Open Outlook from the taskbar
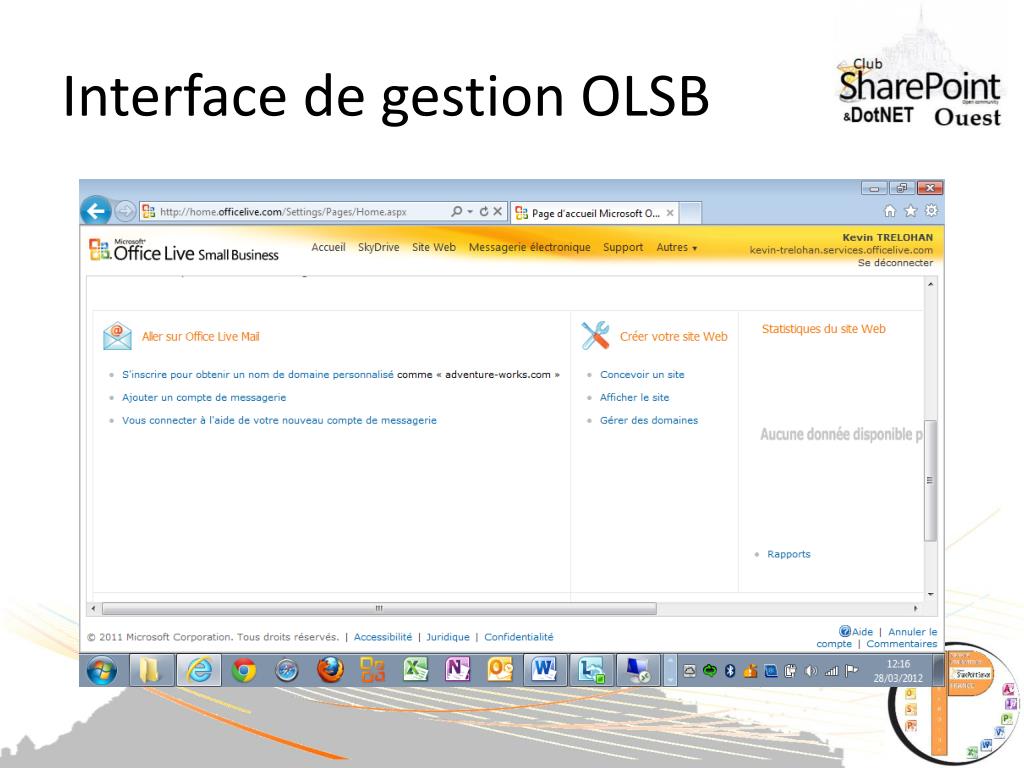The height and width of the screenshot is (768, 1024). (500, 670)
